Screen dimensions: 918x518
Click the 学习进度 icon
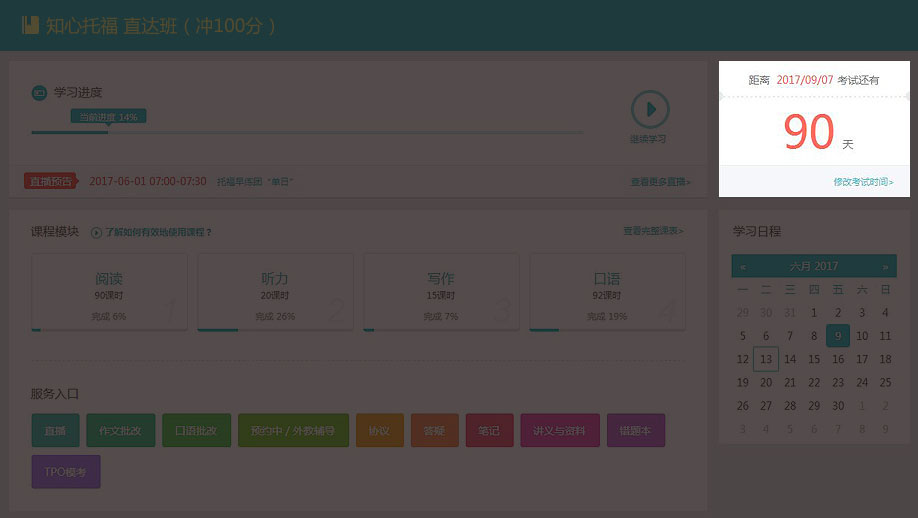(x=39, y=93)
